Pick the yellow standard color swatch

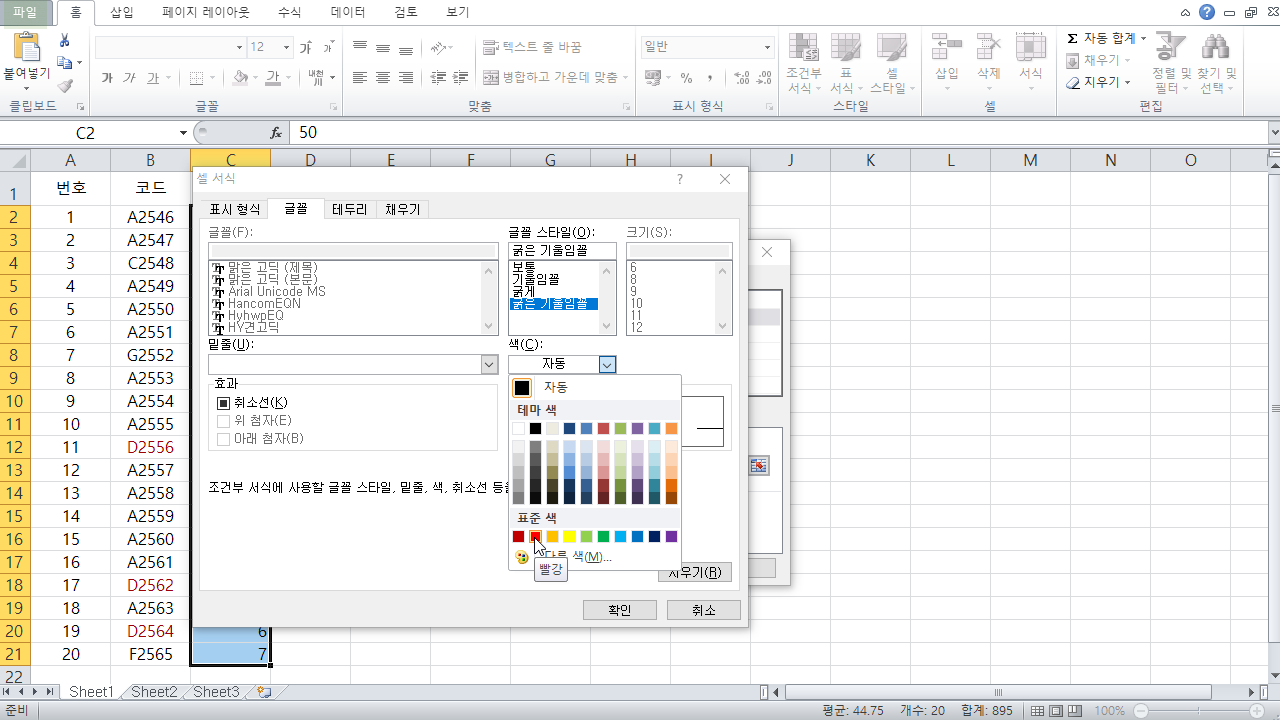(569, 537)
